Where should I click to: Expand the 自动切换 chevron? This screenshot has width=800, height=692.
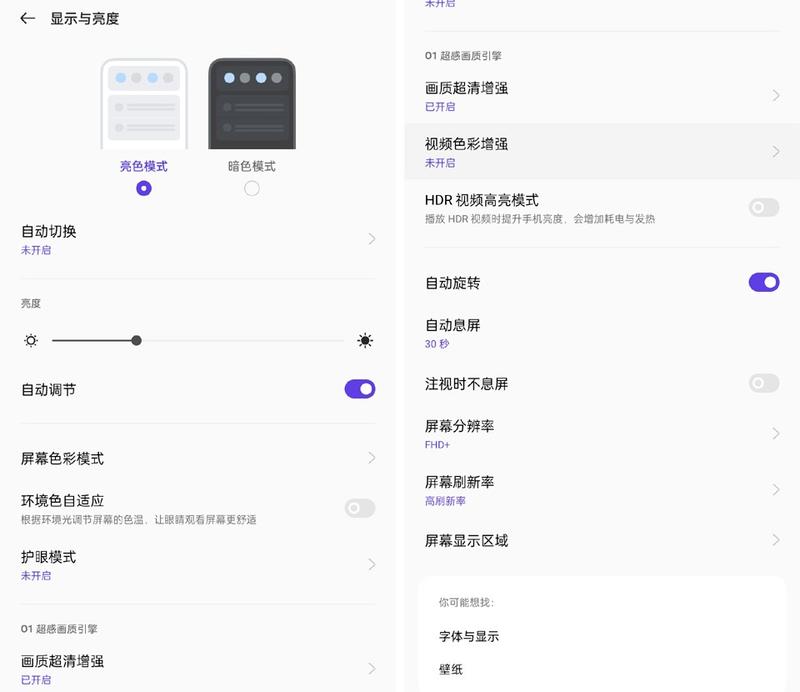pos(372,239)
